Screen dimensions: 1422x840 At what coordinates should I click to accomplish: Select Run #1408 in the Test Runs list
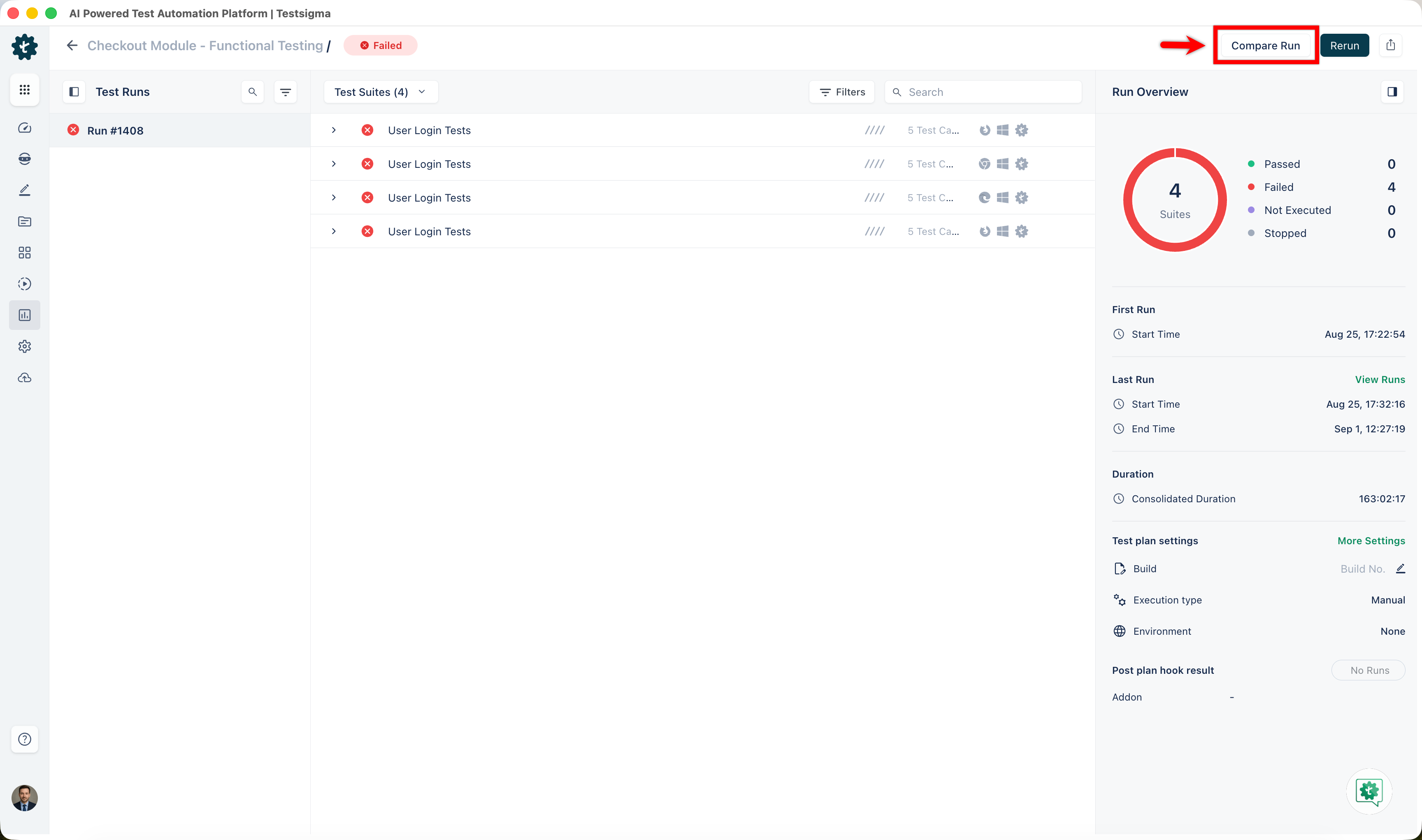coord(180,130)
